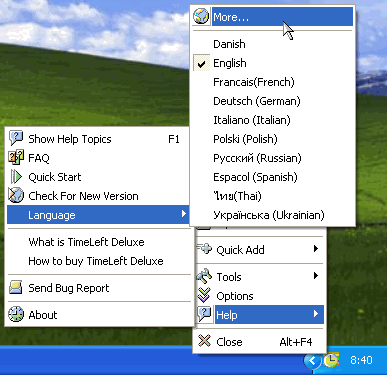
Task: Open the Tools menu item
Action: [259, 277]
